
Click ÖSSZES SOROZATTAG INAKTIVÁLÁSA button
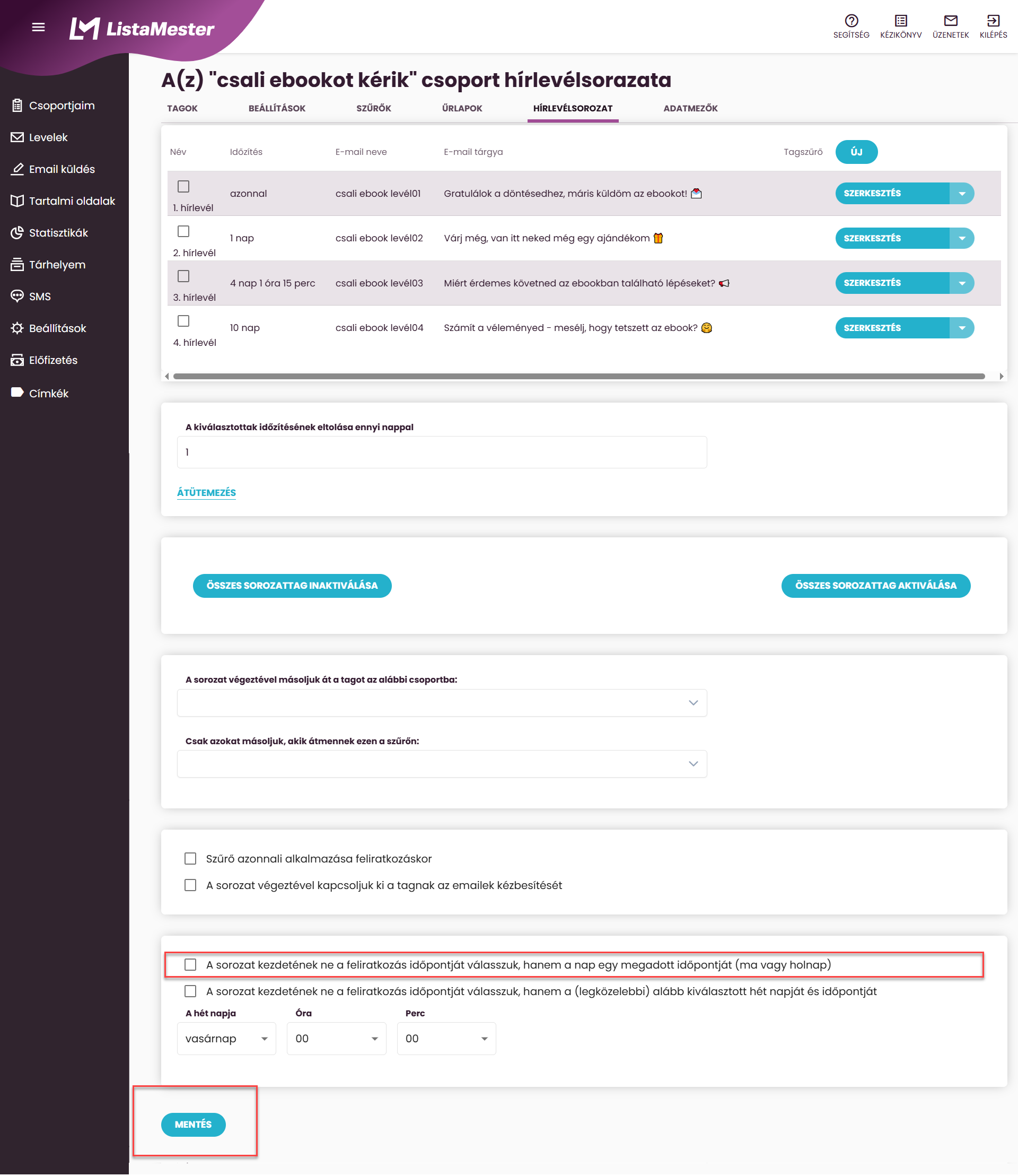coord(292,586)
